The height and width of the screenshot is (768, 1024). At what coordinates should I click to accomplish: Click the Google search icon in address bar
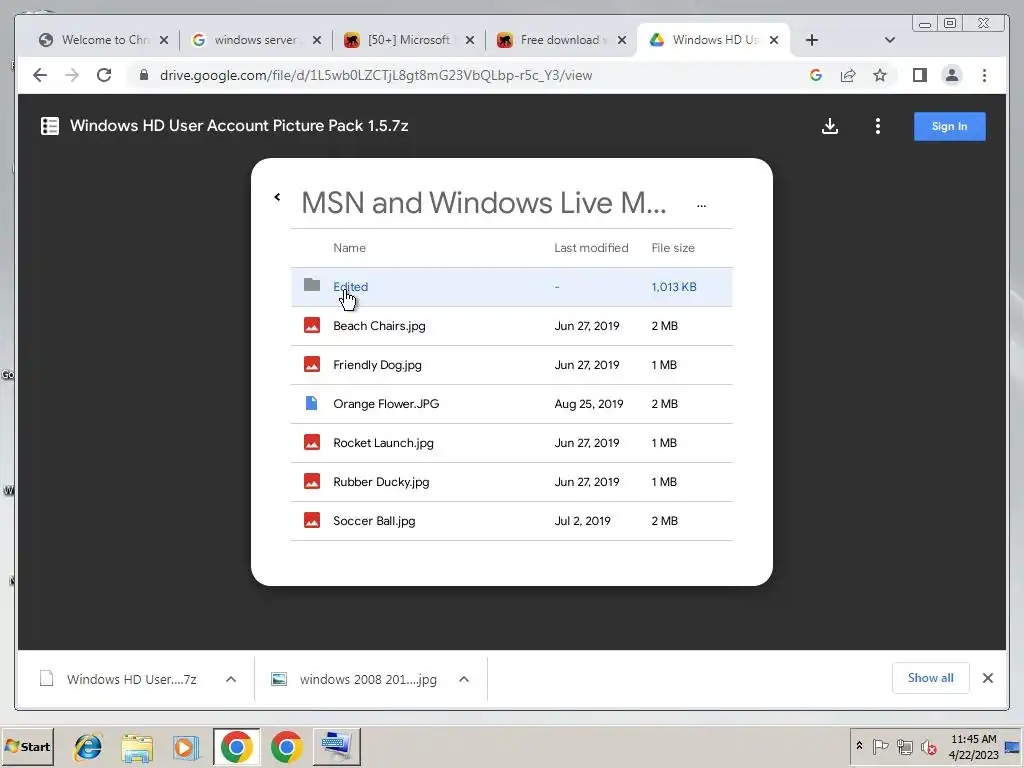tap(816, 75)
